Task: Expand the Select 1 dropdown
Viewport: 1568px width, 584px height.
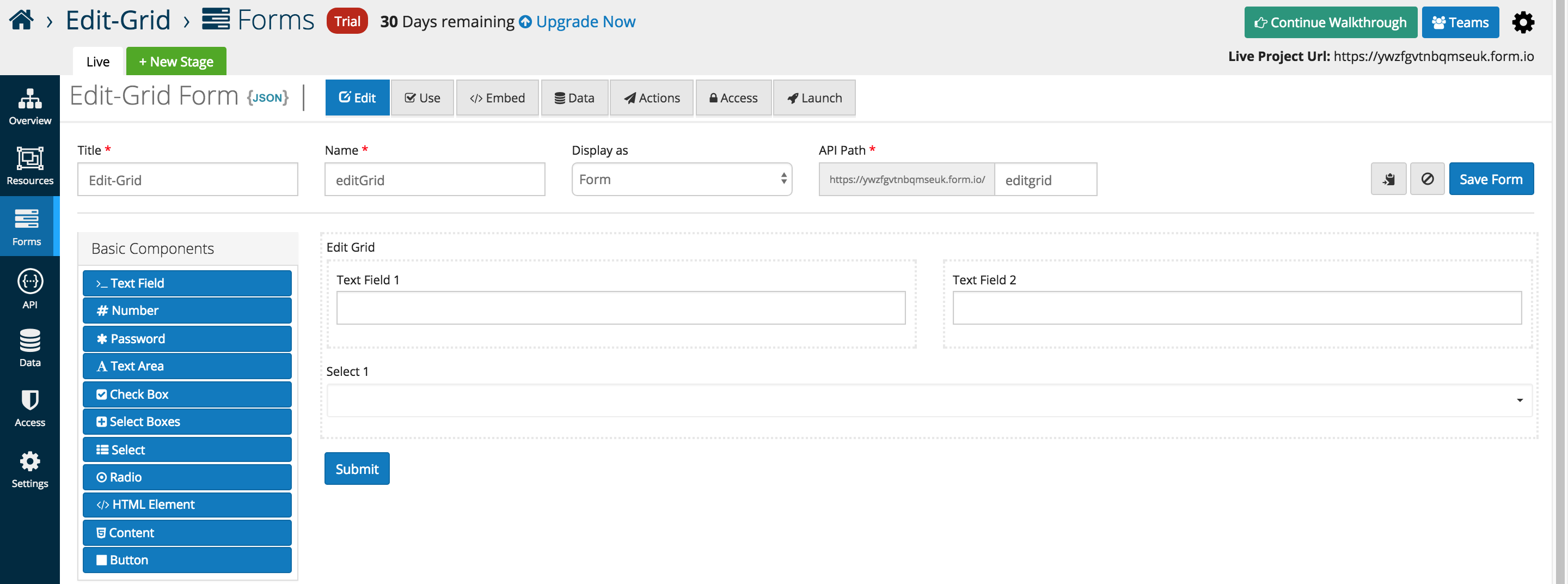Action: pyautogui.click(x=929, y=400)
